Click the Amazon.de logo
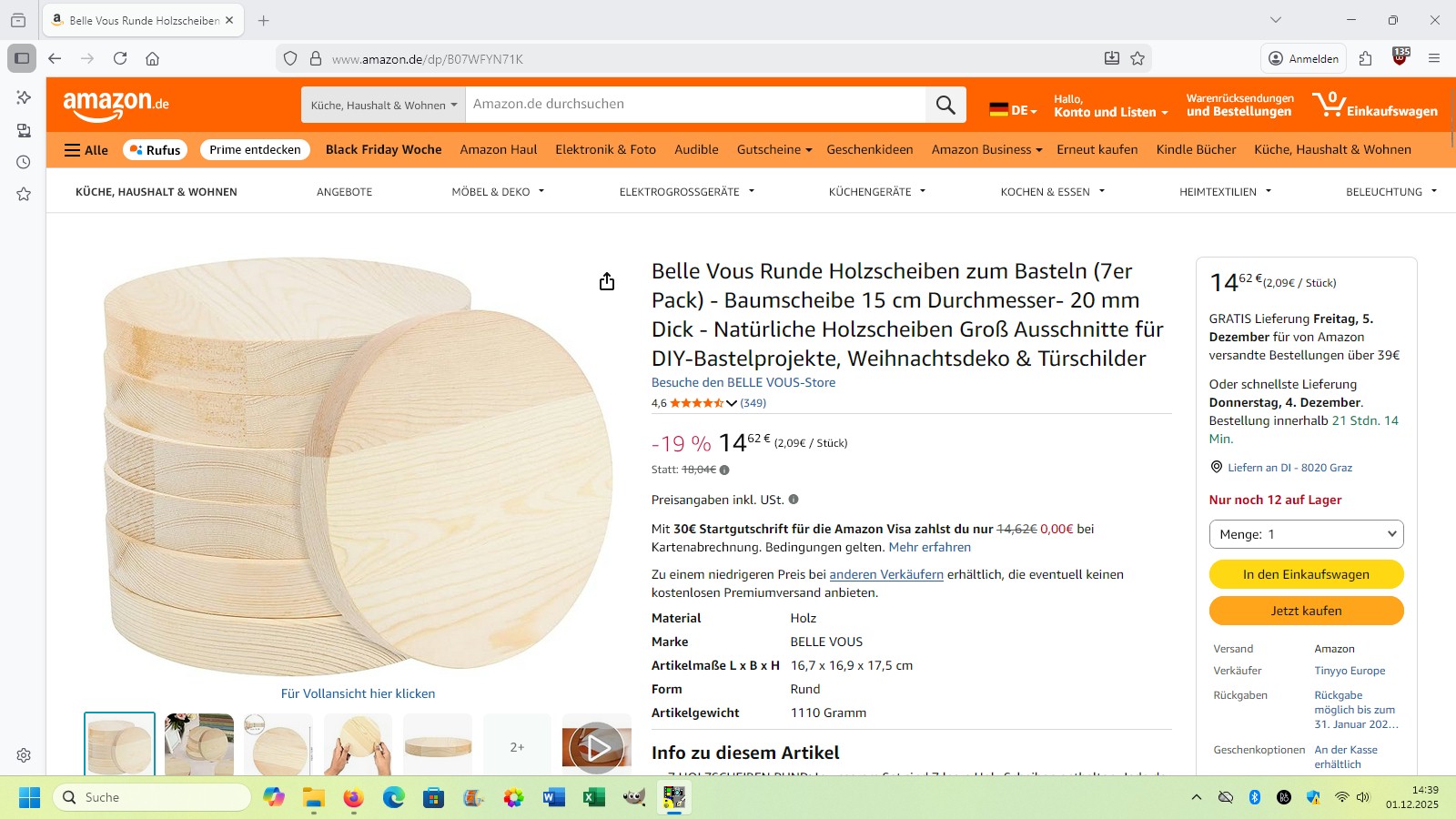 click(x=116, y=105)
